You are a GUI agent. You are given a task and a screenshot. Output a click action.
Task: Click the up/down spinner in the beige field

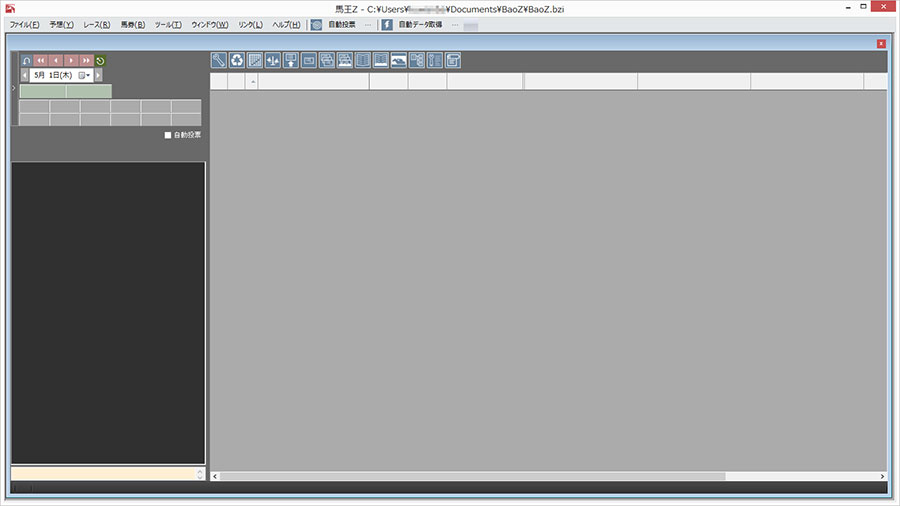tap(200, 474)
